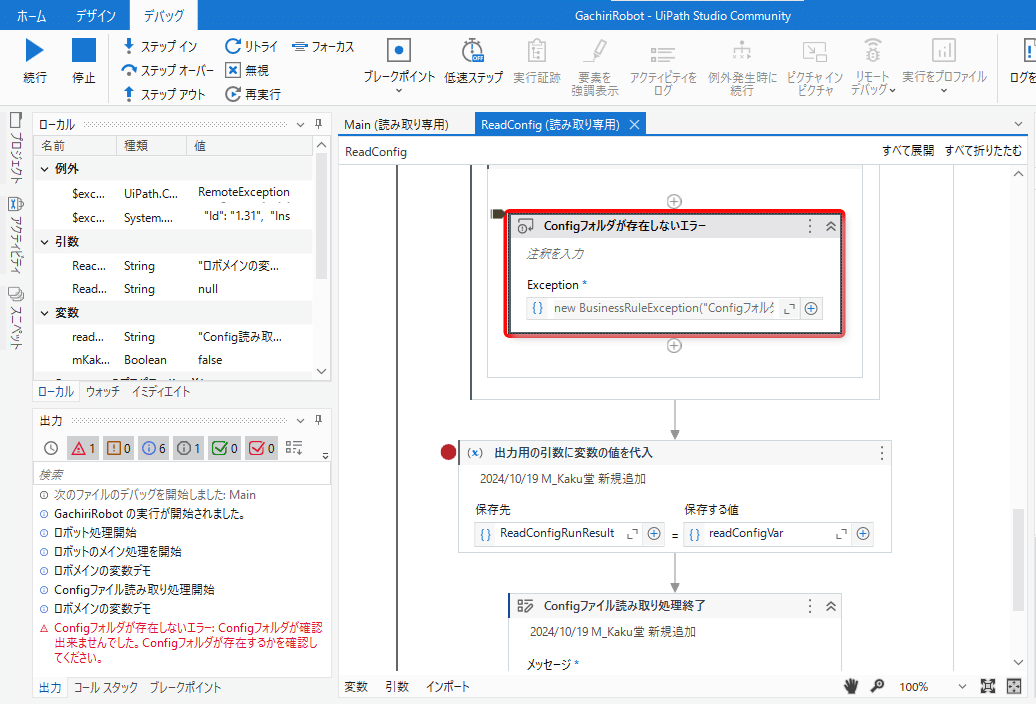The height and width of the screenshot is (704, 1036).
Task: Open the ブレークポイント dropdown arrow
Action: (x=398, y=91)
